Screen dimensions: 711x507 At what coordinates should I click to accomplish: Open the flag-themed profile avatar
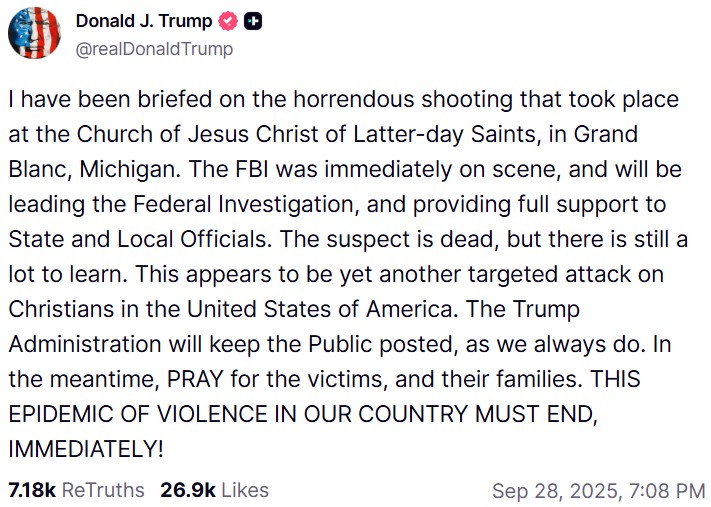coord(34,33)
